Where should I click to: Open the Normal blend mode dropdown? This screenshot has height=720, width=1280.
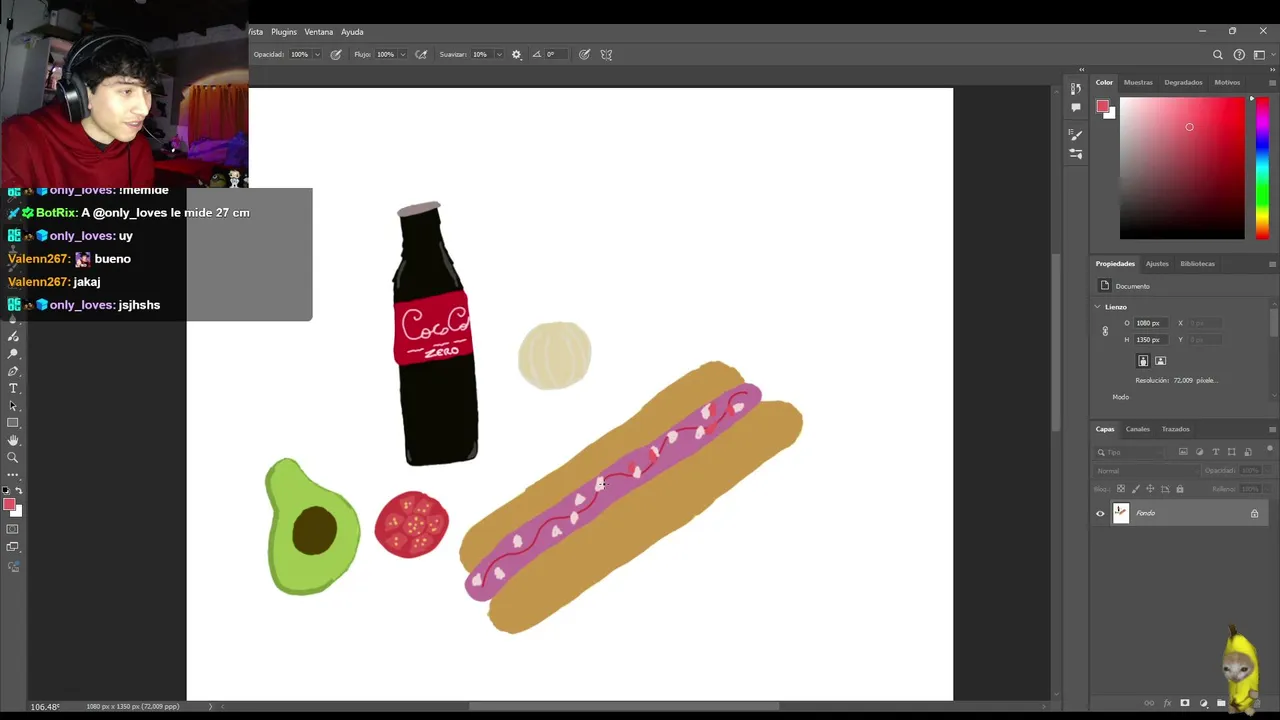coord(1146,471)
